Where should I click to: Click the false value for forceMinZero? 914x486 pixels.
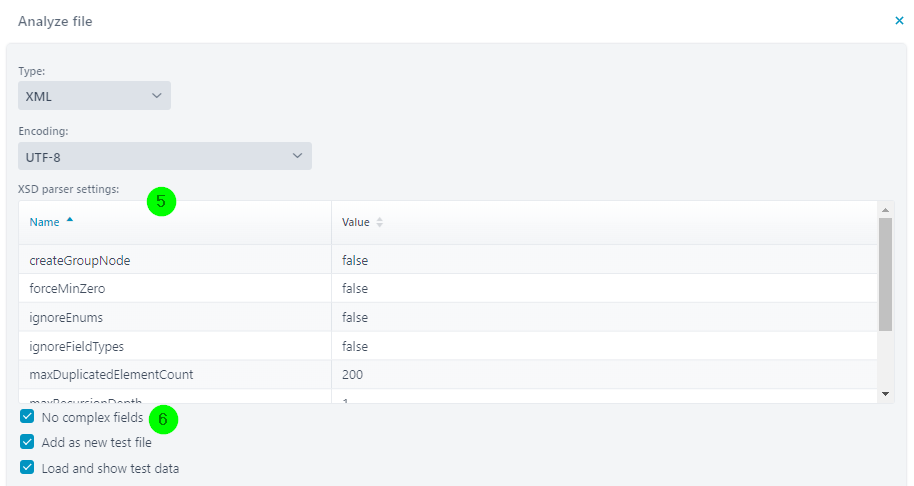click(355, 289)
